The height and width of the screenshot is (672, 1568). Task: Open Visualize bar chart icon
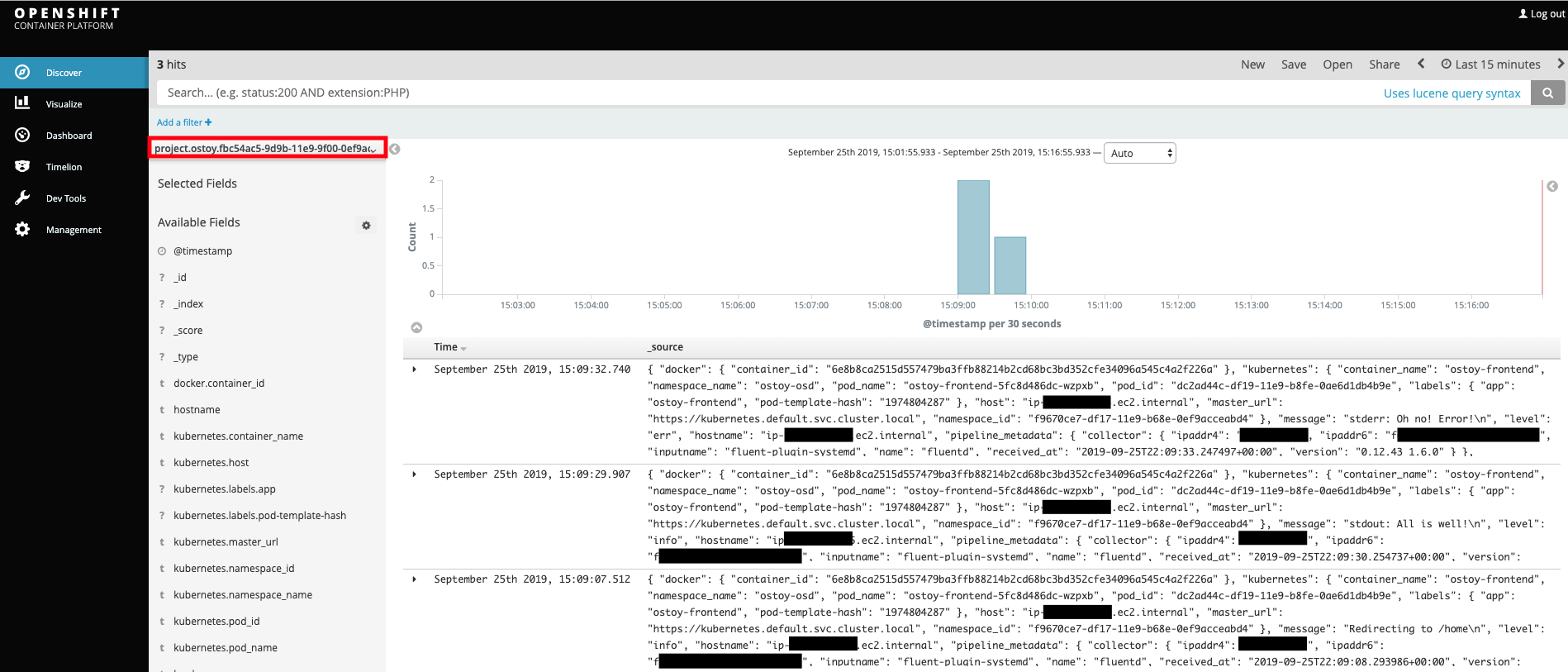coord(22,103)
